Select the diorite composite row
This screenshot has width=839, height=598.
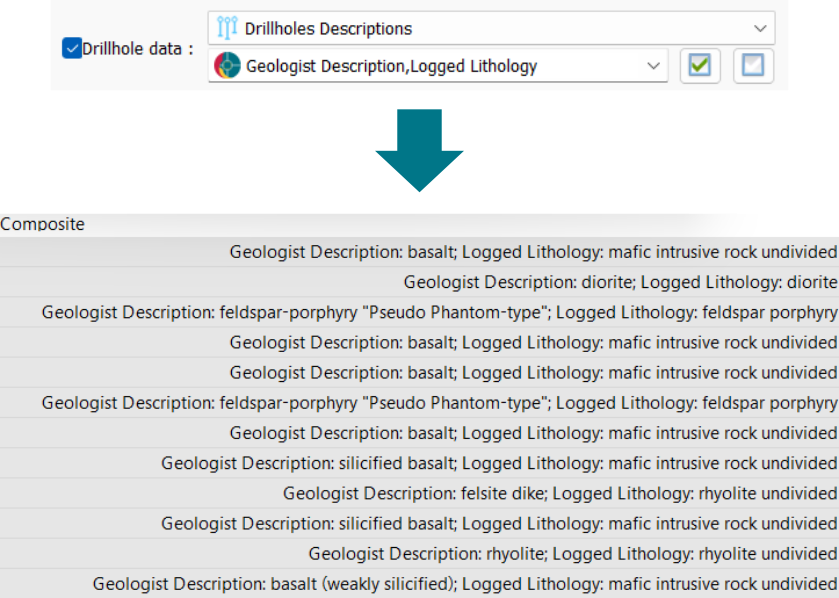(620, 282)
